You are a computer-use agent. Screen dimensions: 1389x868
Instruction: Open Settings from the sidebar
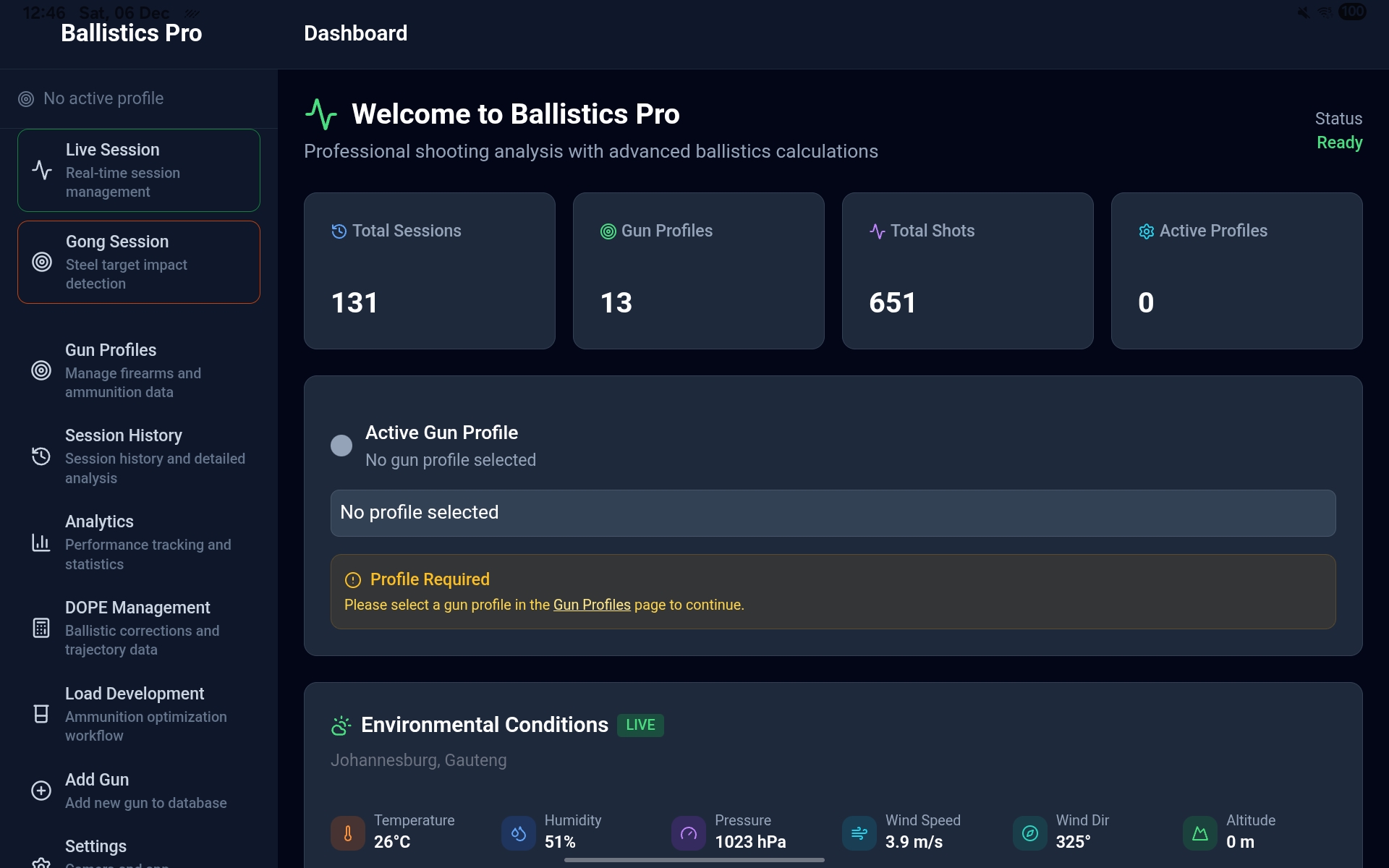[95, 846]
